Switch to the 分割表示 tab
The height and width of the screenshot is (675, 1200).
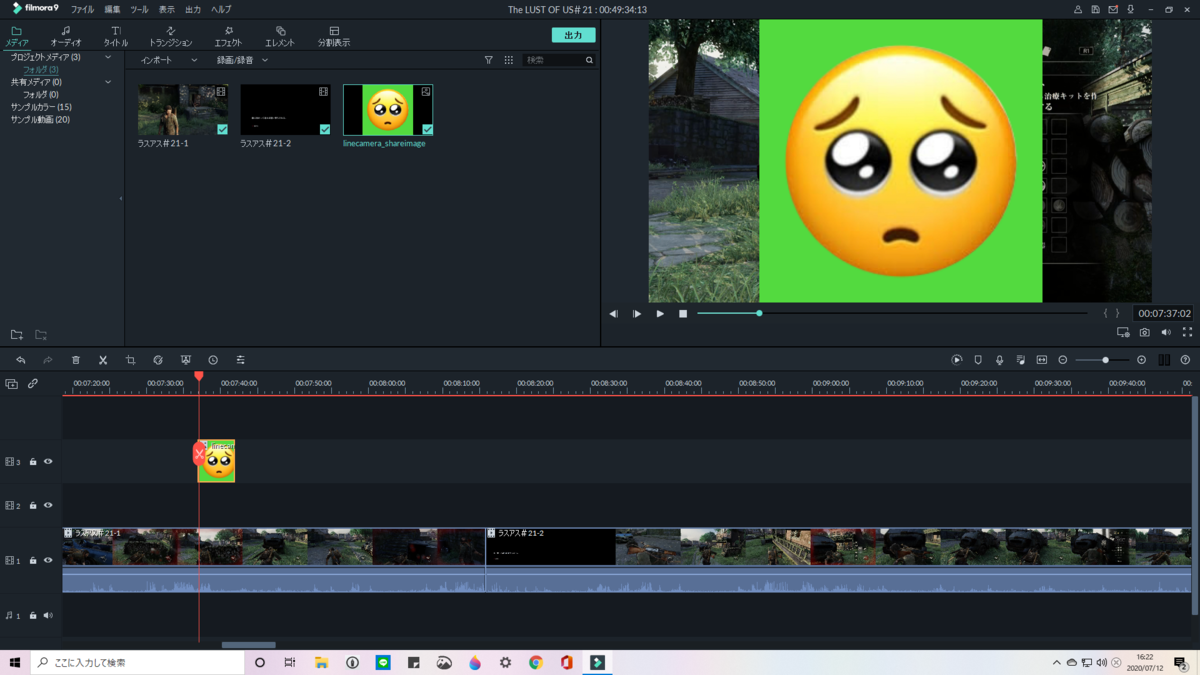[x=334, y=37]
